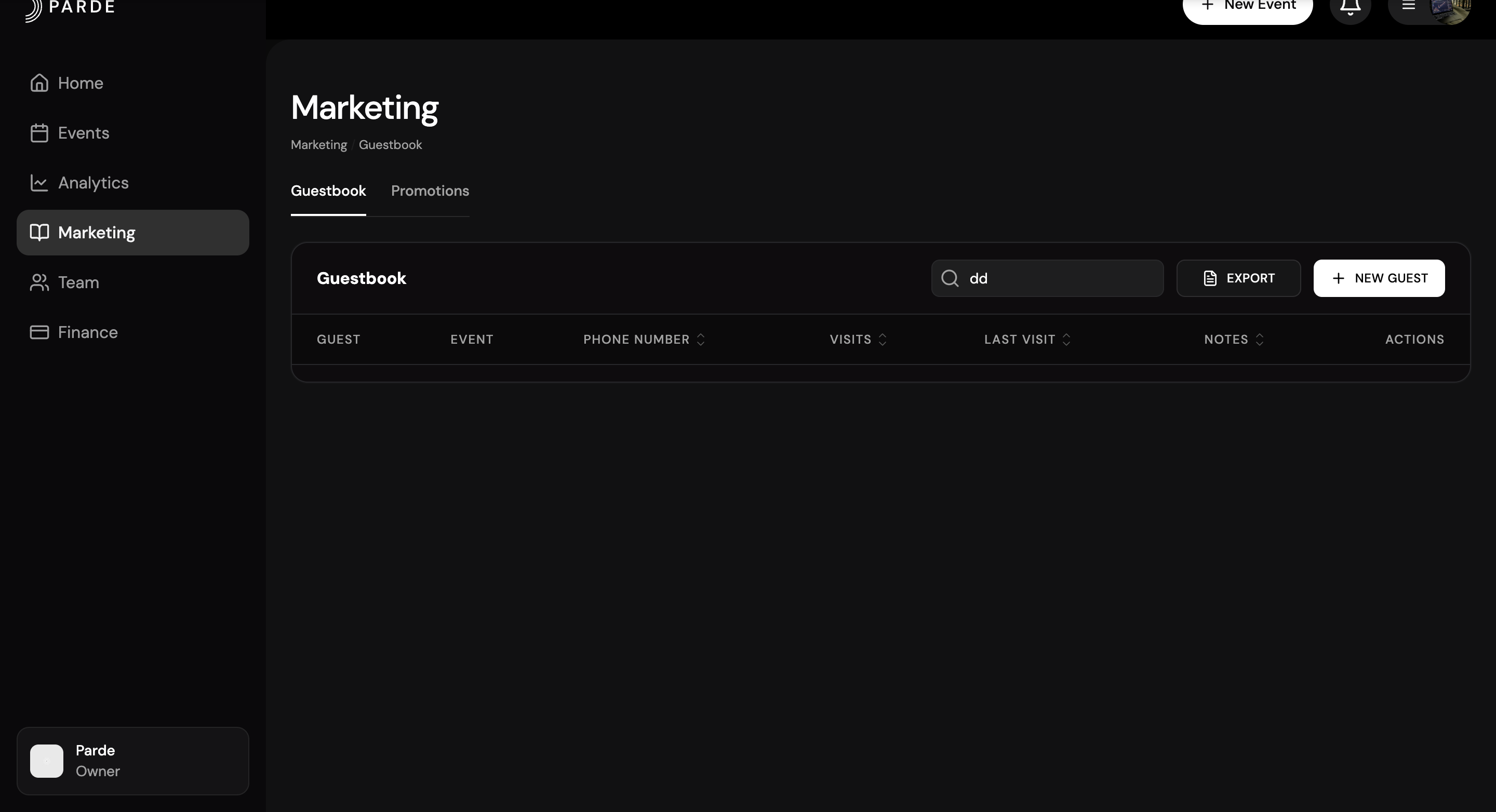Sort by Notes column
This screenshot has height=812, width=1496.
(x=1259, y=340)
